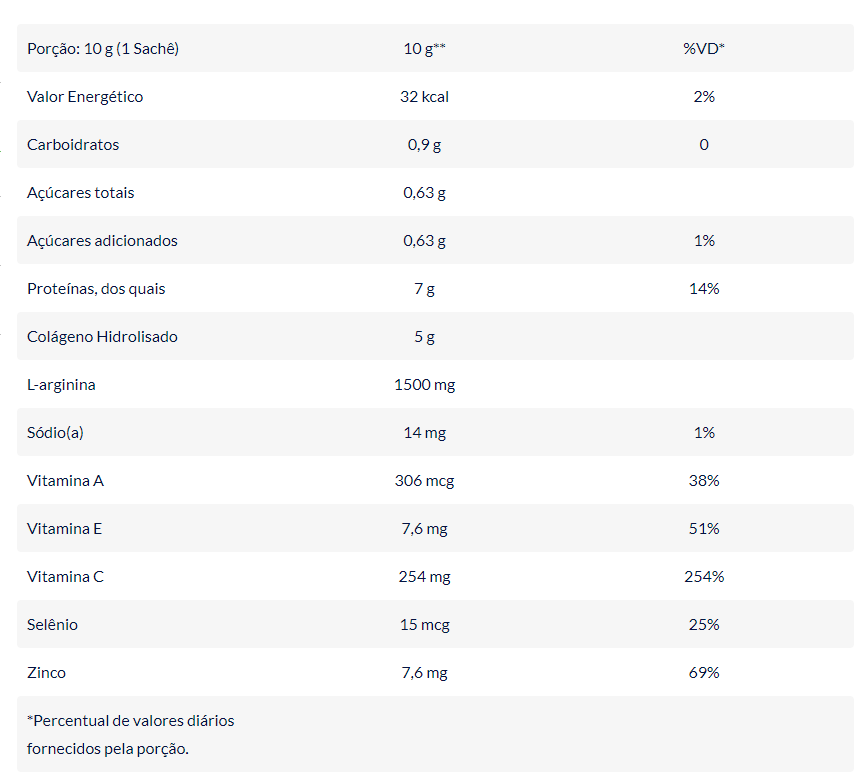Select the "Proteínas, dos quais" label
866x773 pixels.
(96, 289)
